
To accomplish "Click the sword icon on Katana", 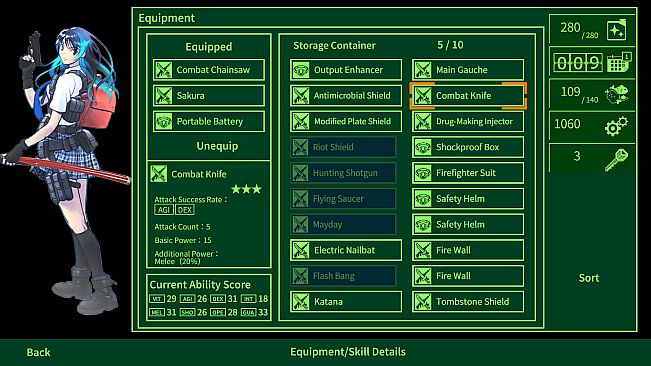I will pyautogui.click(x=301, y=302).
